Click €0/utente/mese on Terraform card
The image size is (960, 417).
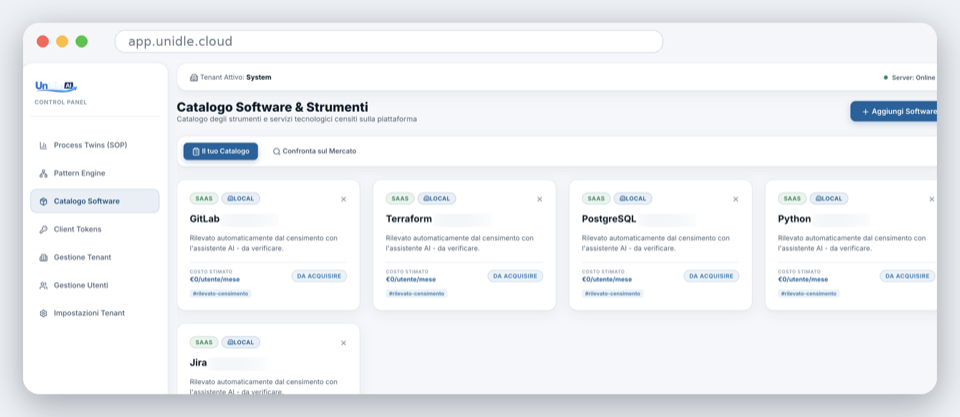click(x=411, y=279)
